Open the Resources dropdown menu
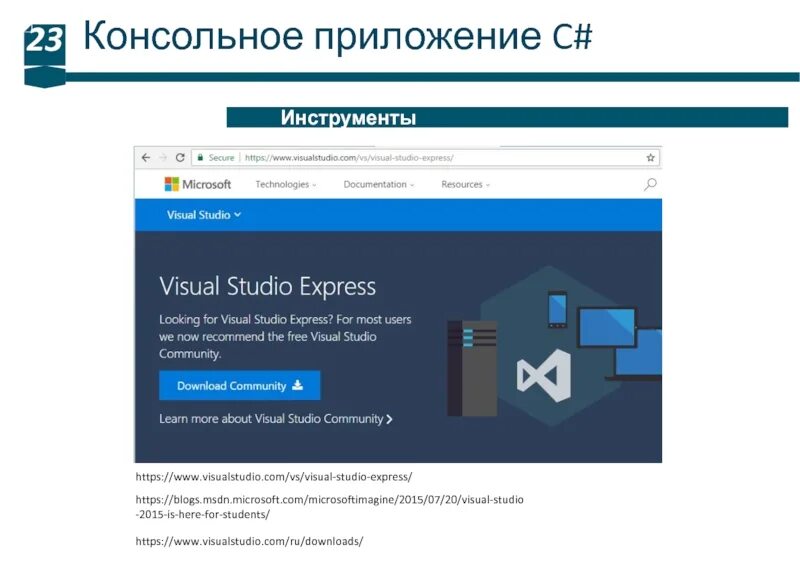Screen dimensions: 800x566 [465, 184]
